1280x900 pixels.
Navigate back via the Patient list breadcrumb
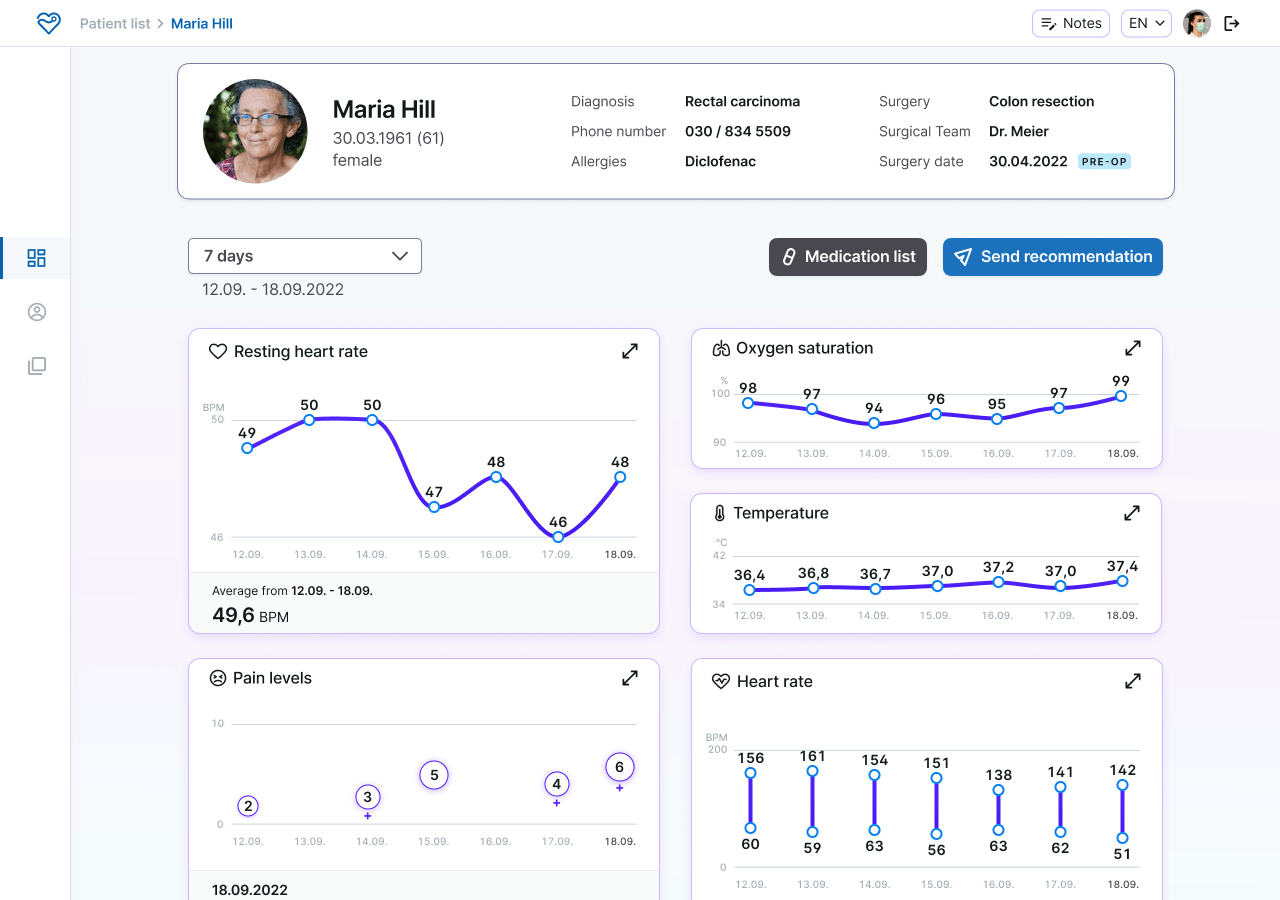click(x=115, y=22)
